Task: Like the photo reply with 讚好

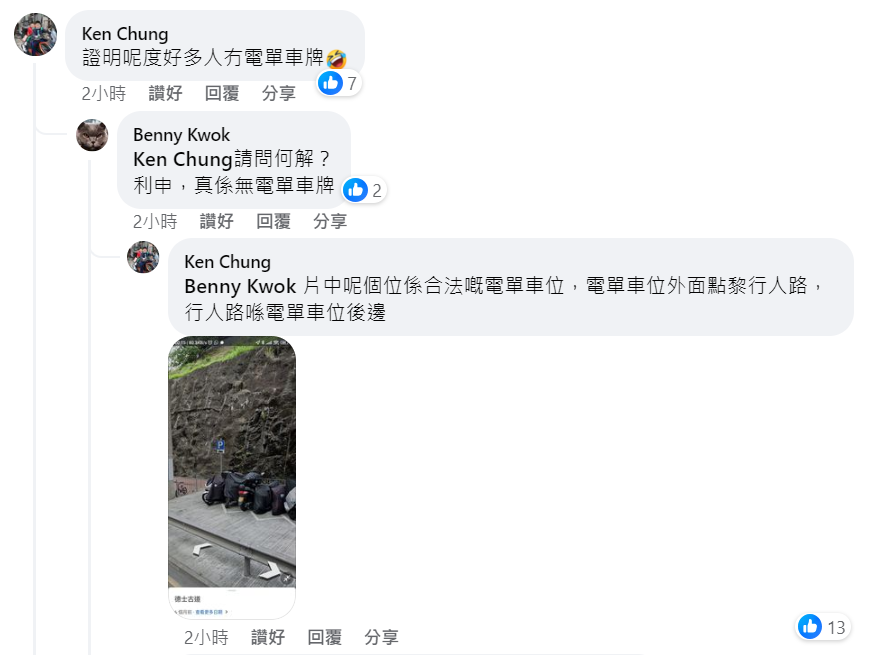Action: point(268,637)
